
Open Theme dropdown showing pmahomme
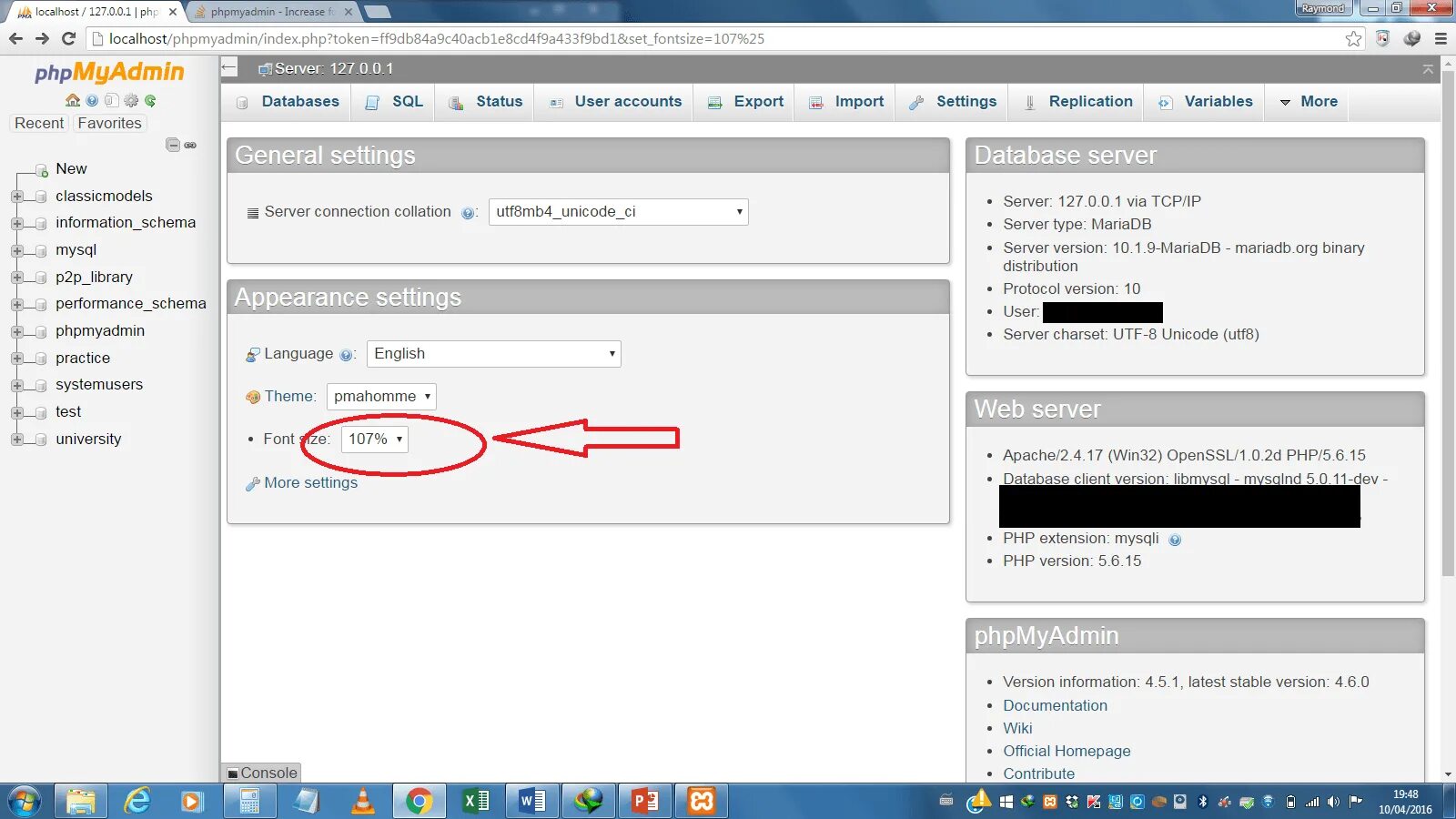tap(381, 397)
